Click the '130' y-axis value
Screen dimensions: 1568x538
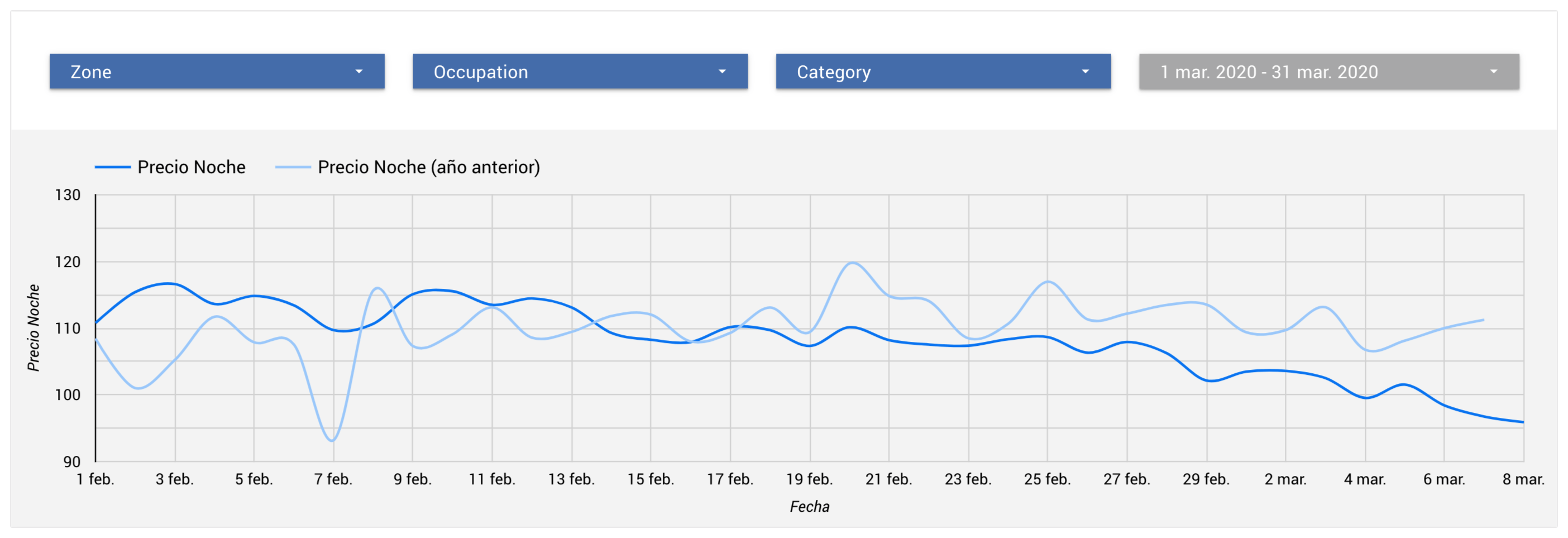pos(68,195)
